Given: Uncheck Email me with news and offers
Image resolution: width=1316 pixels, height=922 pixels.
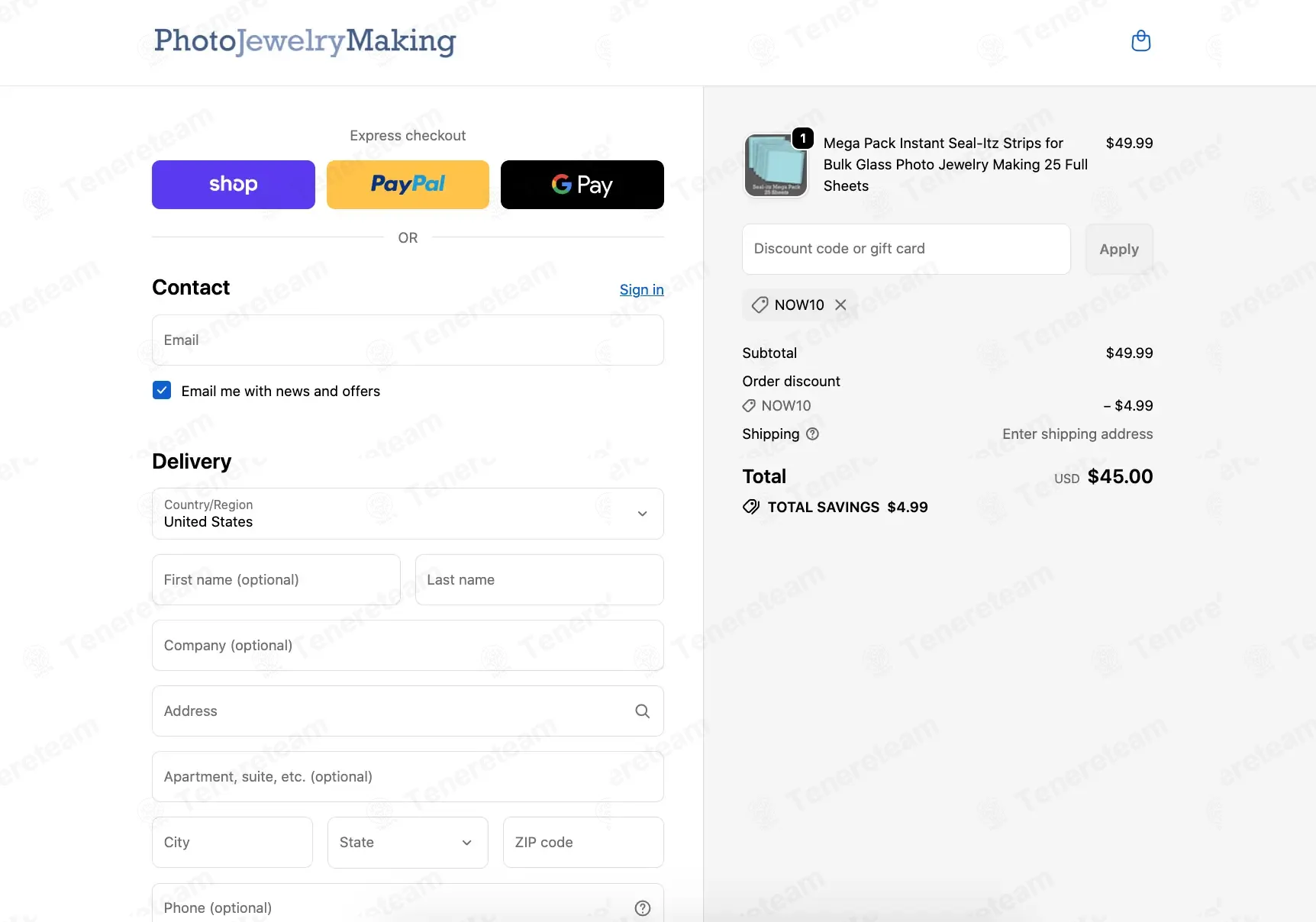Looking at the screenshot, I should (x=162, y=390).
